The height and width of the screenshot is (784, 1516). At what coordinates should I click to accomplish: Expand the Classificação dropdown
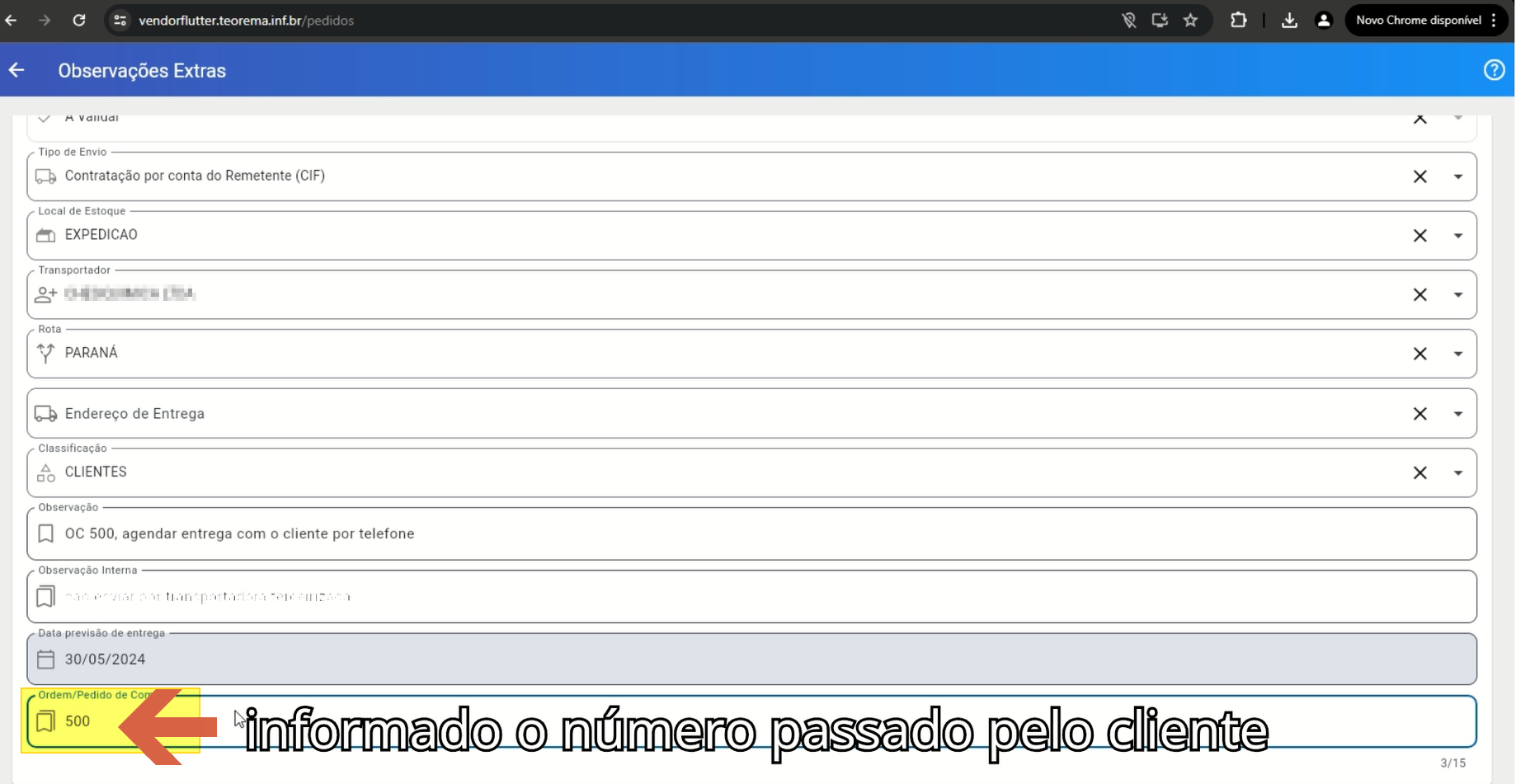click(x=1458, y=473)
